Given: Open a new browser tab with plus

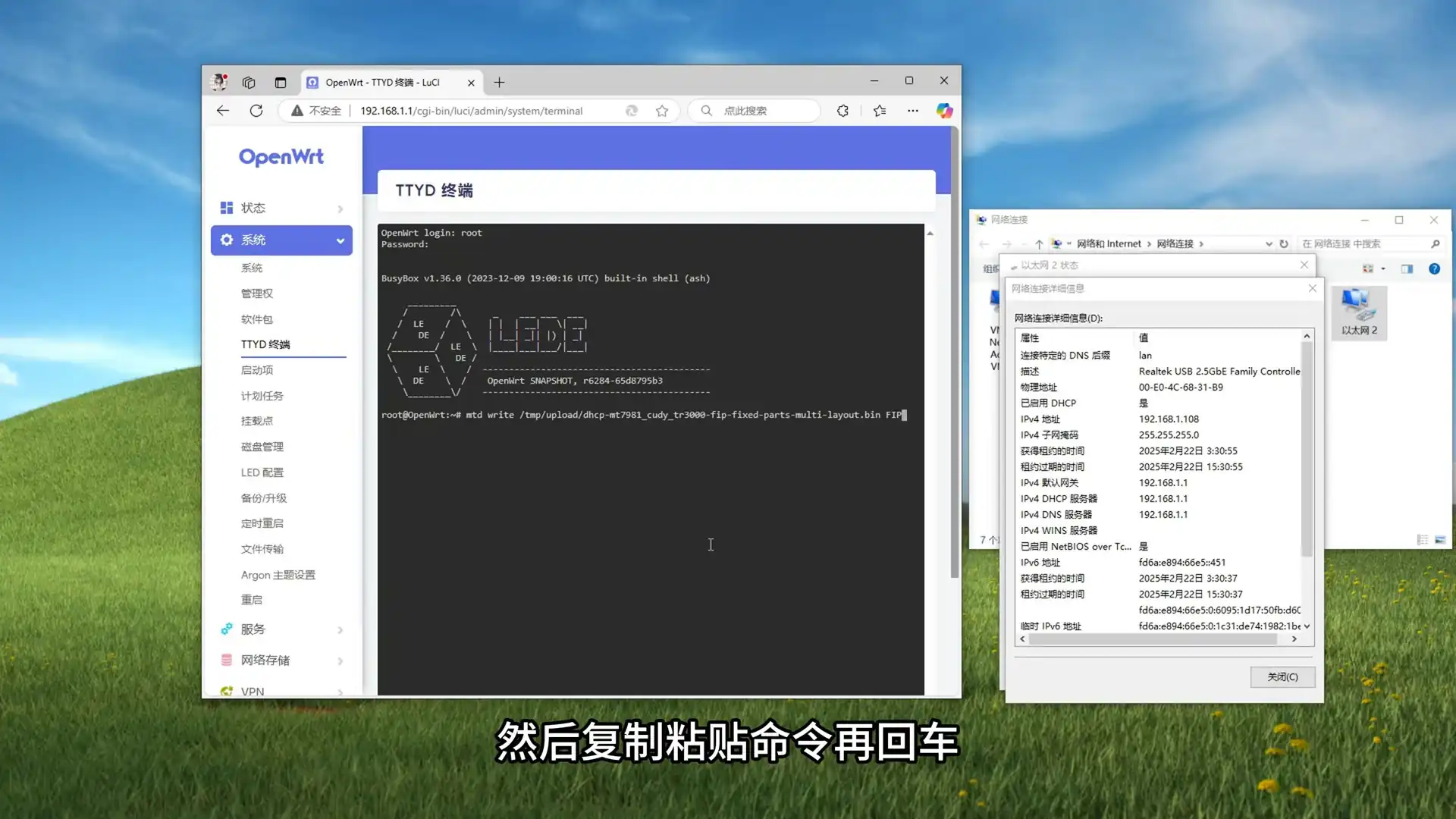Looking at the screenshot, I should point(499,83).
